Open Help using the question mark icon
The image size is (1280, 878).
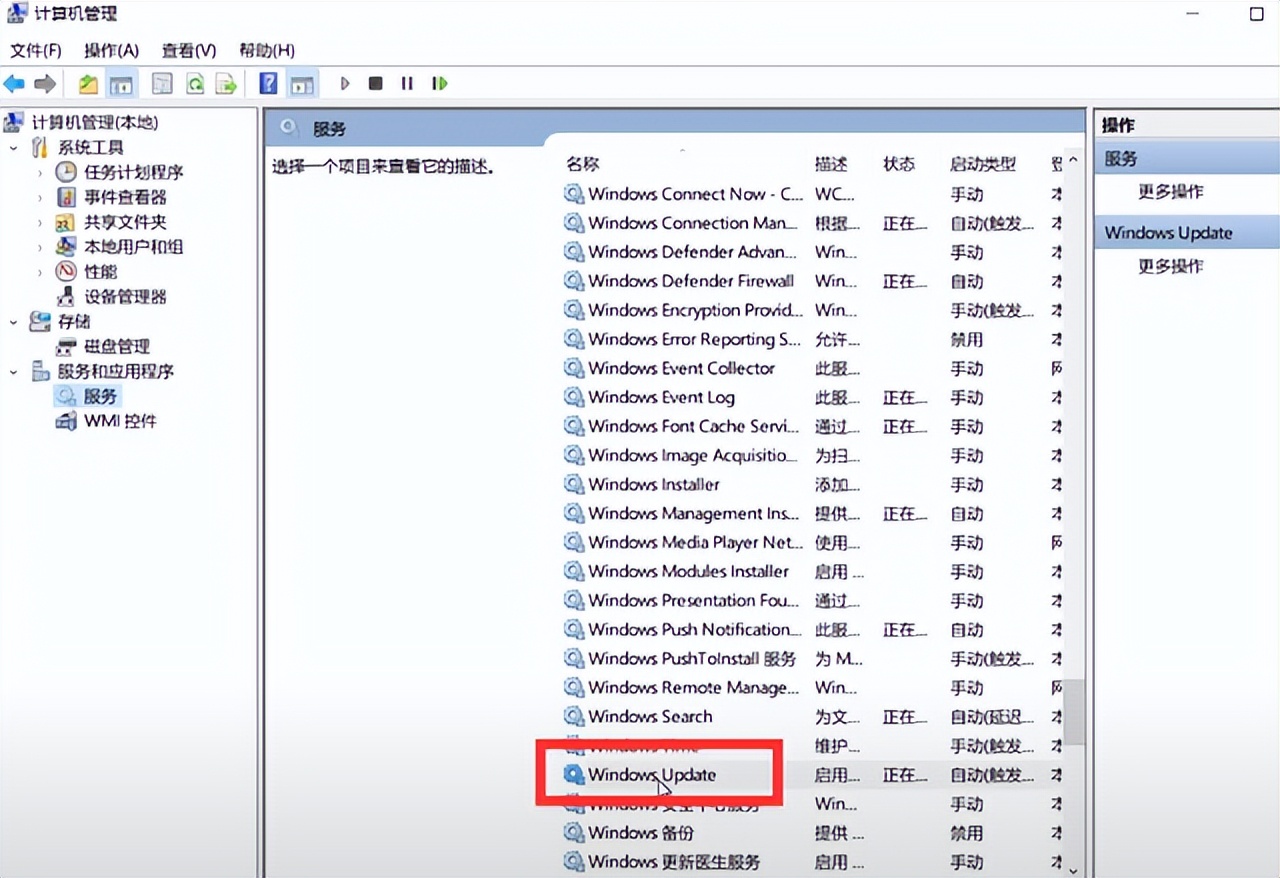268,83
